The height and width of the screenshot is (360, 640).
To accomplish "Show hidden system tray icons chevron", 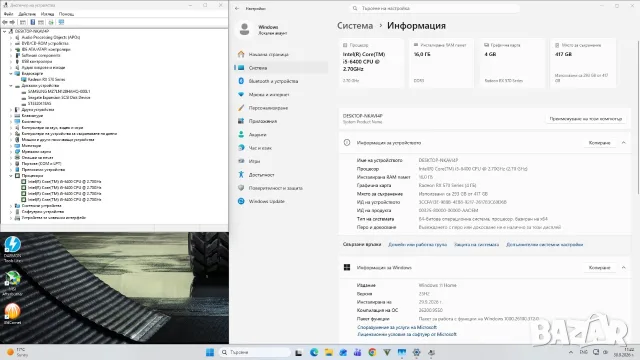I will pos(571,352).
